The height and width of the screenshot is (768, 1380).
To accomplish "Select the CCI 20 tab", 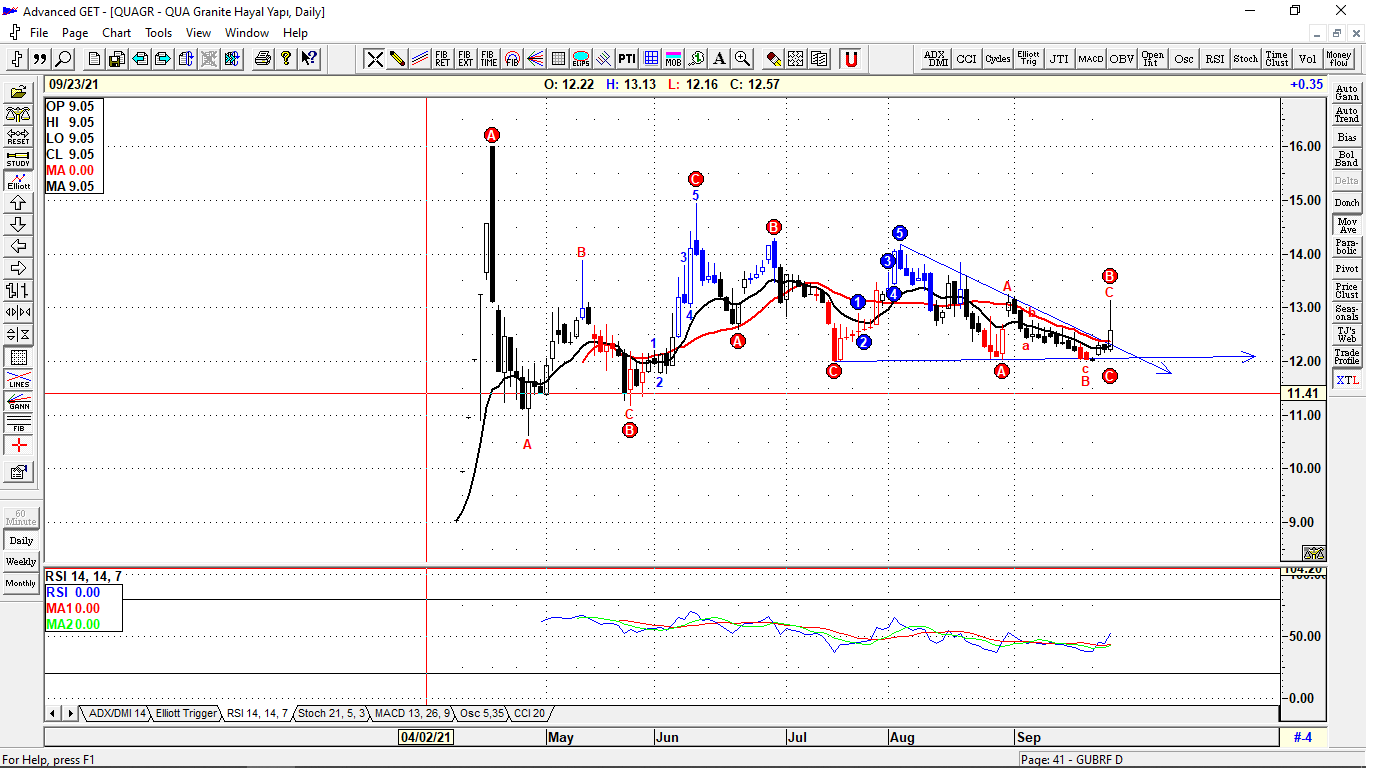I will (529, 714).
